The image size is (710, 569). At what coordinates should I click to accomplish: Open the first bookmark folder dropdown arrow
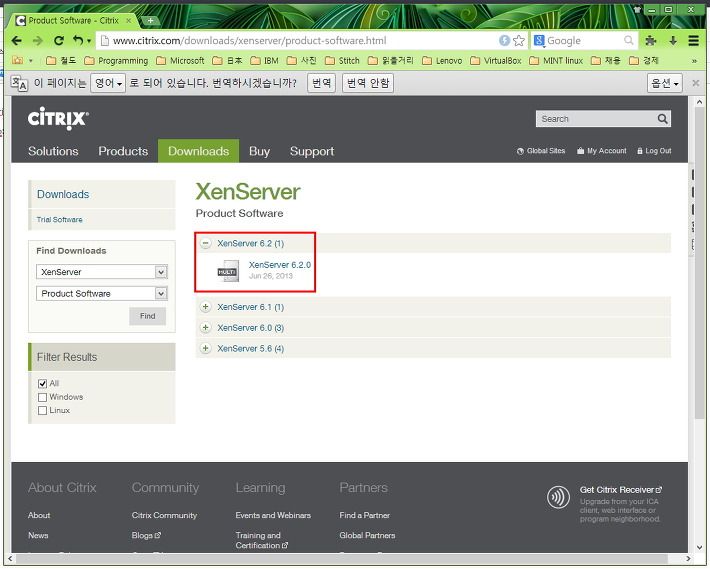click(x=31, y=61)
